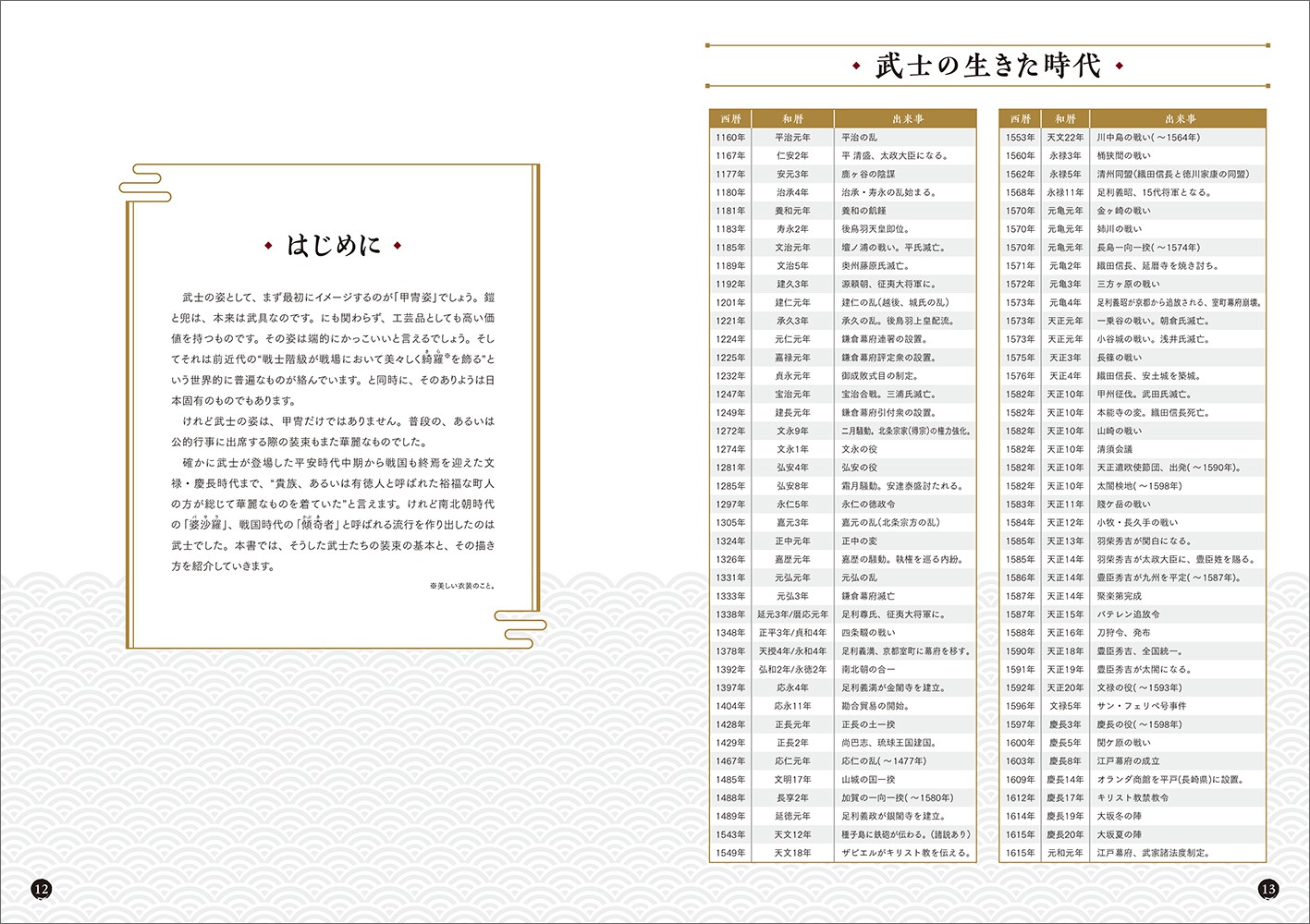Click the 関ケ原の戦い event for 1600年
The height and width of the screenshot is (924, 1310).
point(1123,743)
